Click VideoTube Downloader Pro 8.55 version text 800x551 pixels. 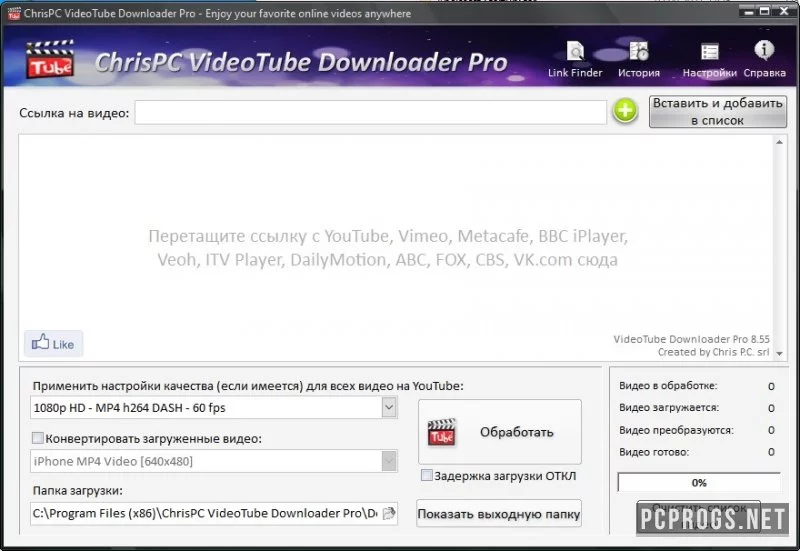(691, 339)
